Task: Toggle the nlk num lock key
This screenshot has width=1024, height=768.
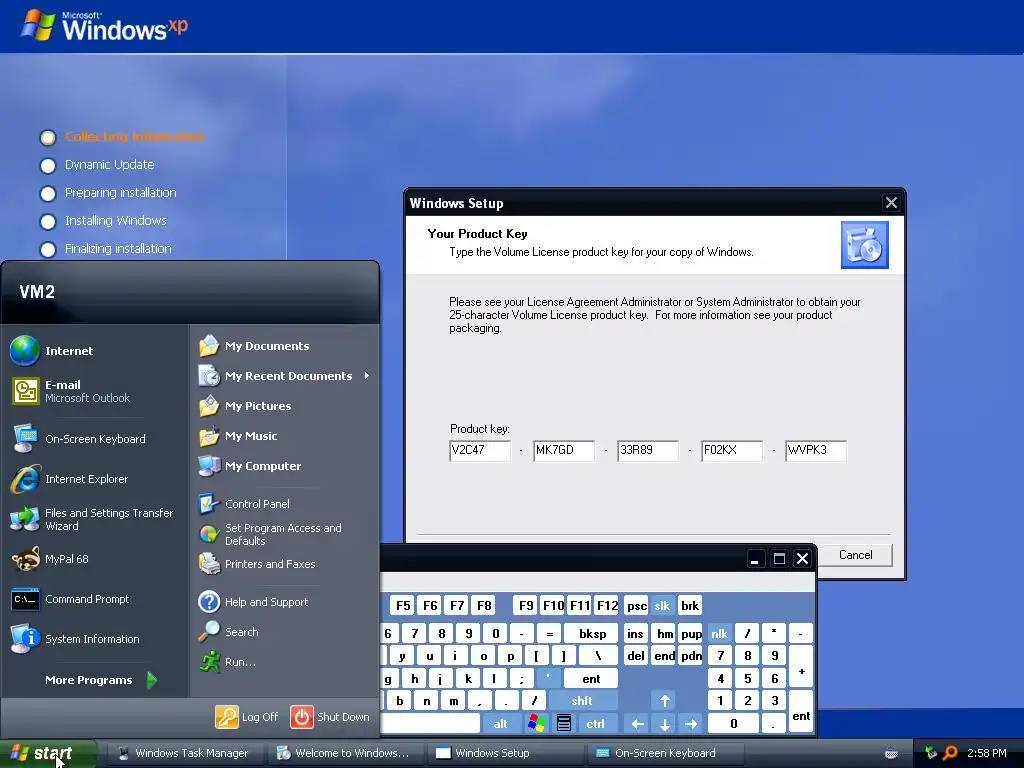Action: 720,633
